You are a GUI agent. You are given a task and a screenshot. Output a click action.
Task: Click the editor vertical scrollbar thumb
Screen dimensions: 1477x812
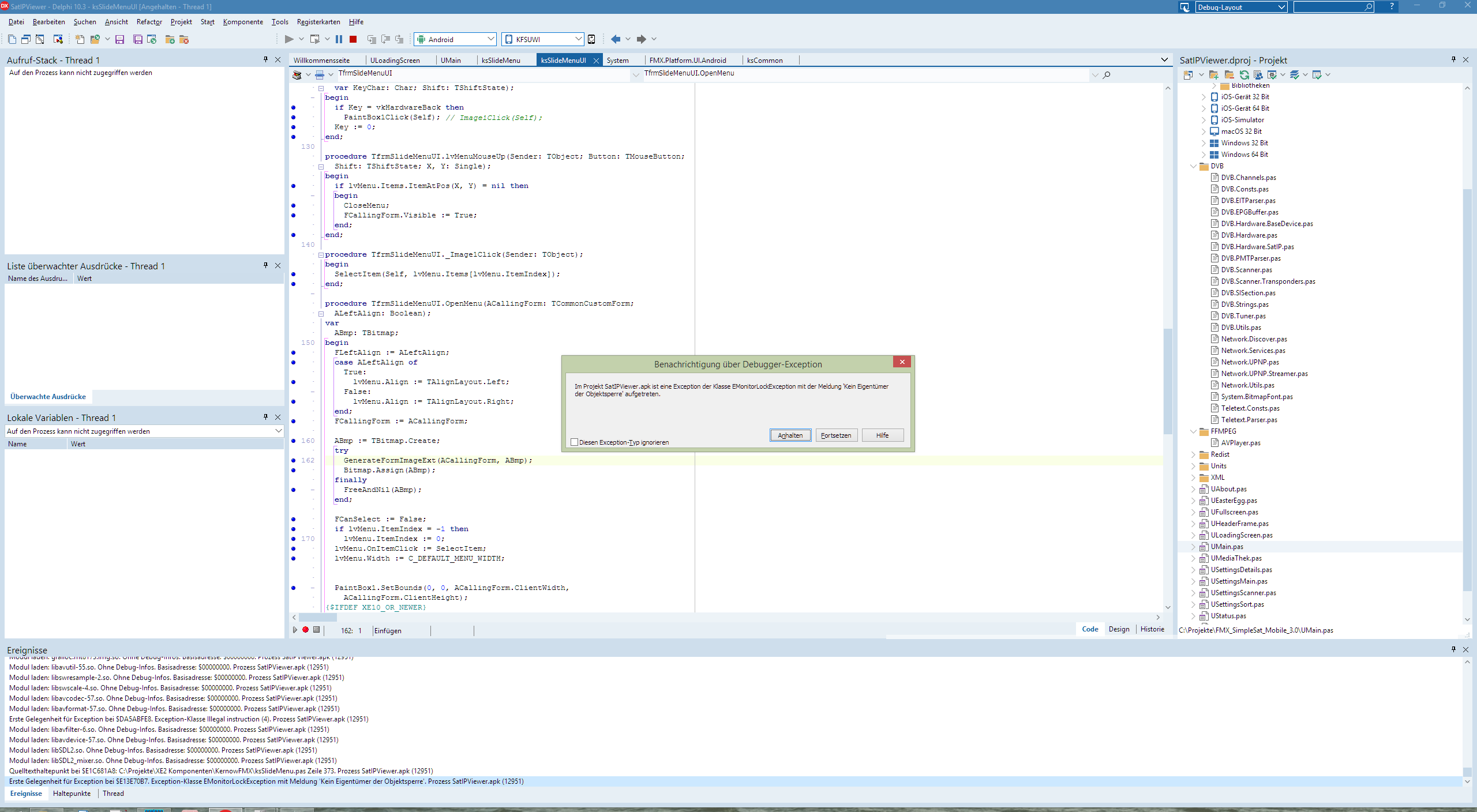pyautogui.click(x=1168, y=381)
